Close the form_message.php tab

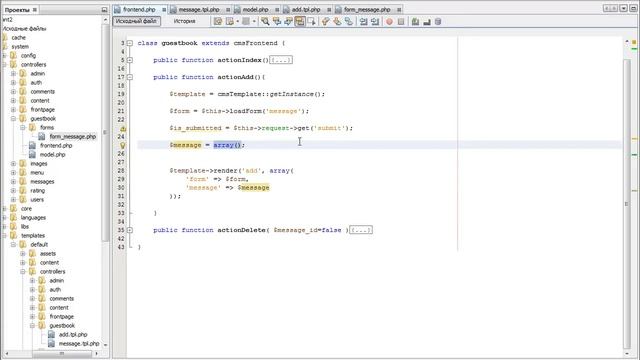(x=399, y=9)
